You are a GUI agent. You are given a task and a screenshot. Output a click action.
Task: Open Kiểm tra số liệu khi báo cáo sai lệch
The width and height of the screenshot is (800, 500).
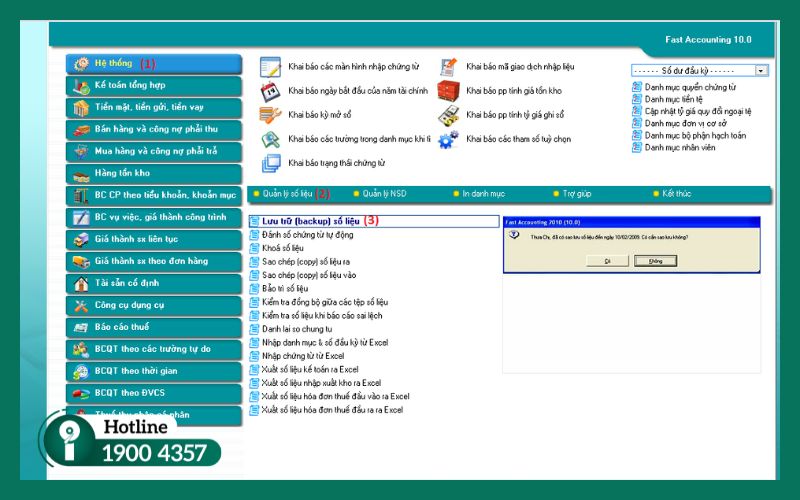point(322,316)
